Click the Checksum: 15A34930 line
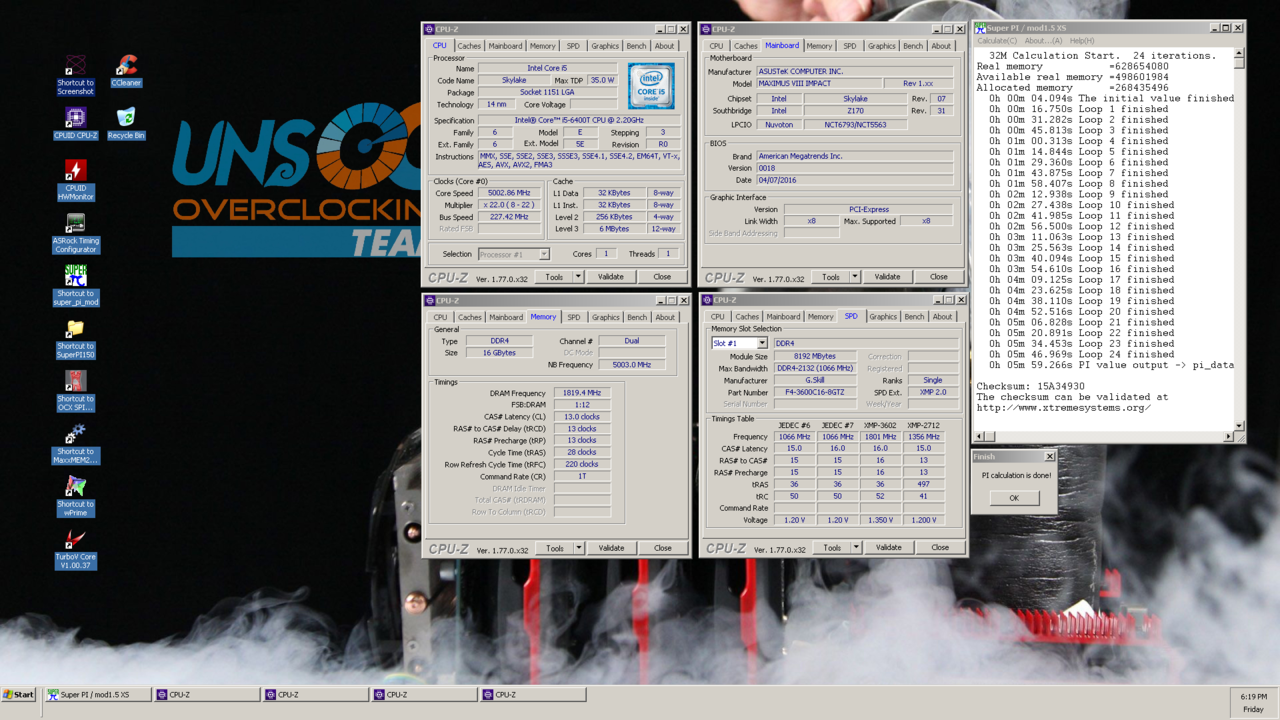This screenshot has width=1280, height=720. click(x=1030, y=386)
